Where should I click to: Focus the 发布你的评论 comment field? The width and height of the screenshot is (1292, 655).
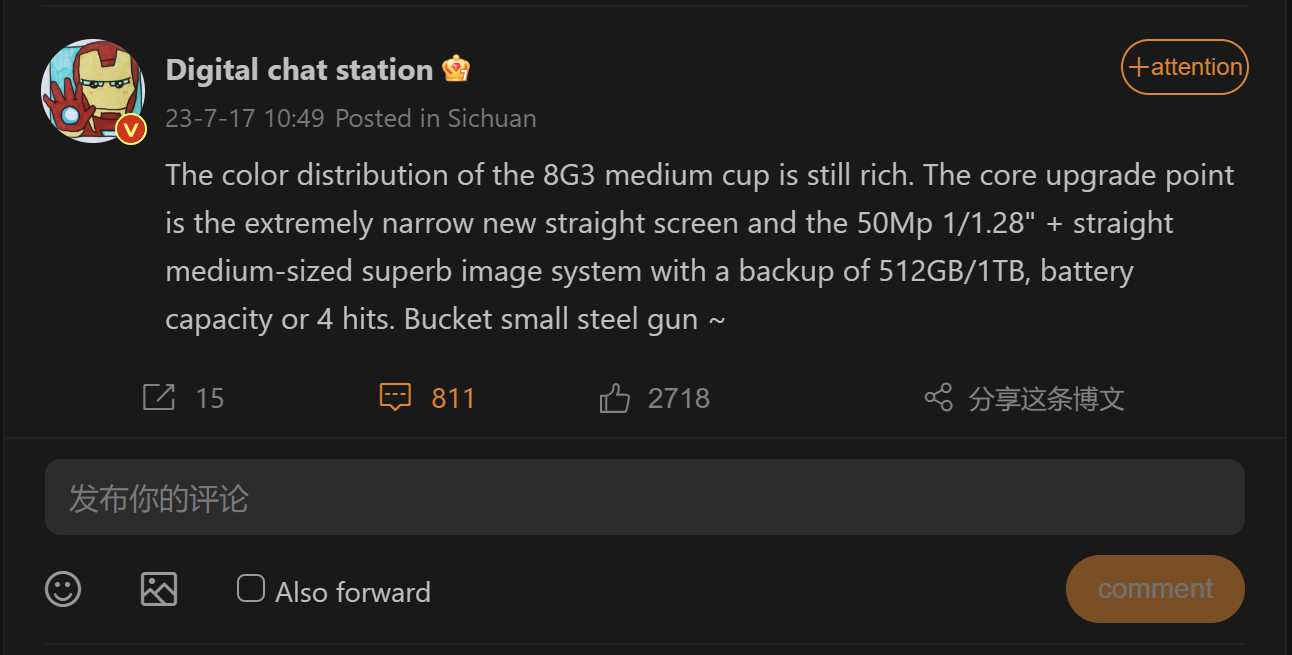coord(644,497)
